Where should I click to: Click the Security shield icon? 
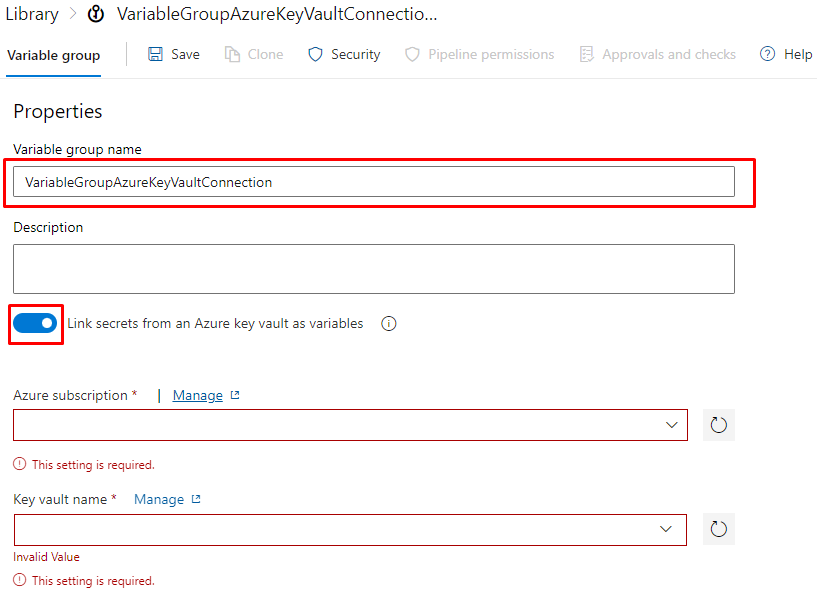315,54
